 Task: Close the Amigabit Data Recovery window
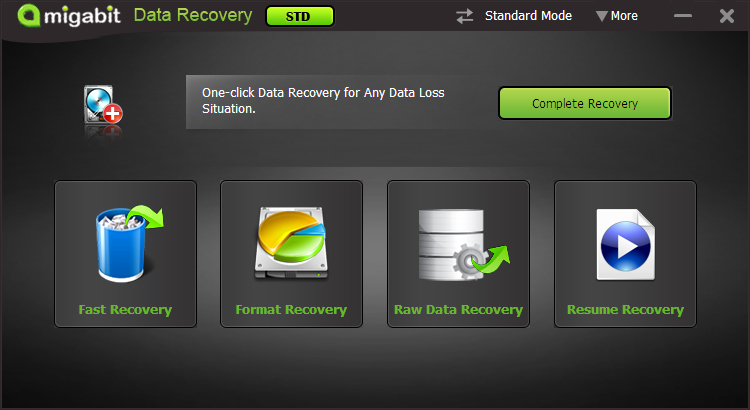click(x=727, y=16)
